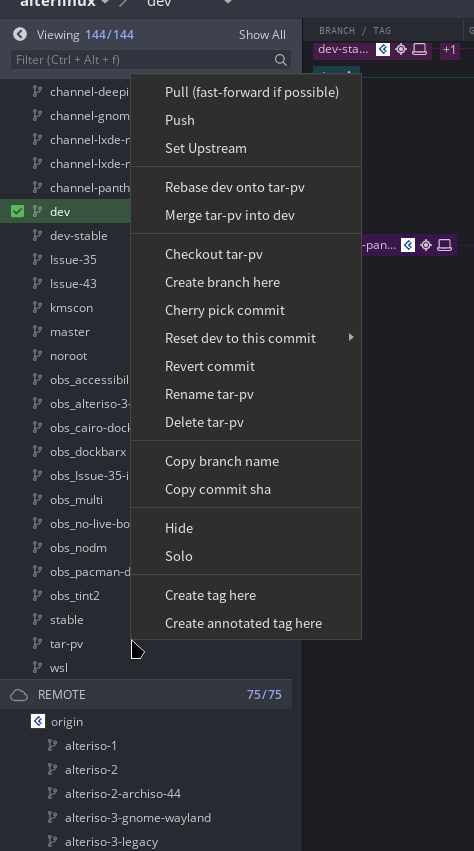Click the 75/75 remote count

pyautogui.click(x=264, y=695)
